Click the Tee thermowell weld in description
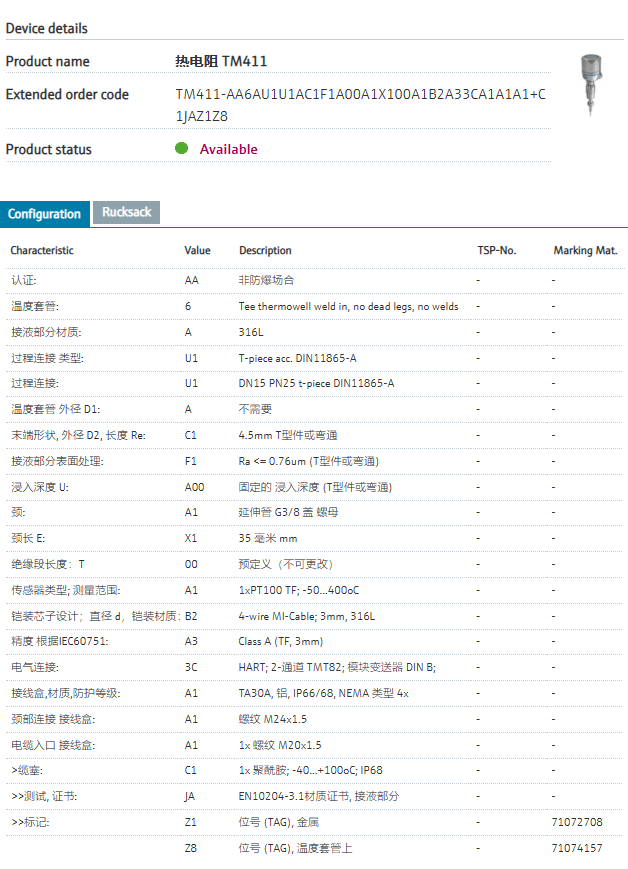The width and height of the screenshot is (628, 869). pyautogui.click(x=348, y=306)
